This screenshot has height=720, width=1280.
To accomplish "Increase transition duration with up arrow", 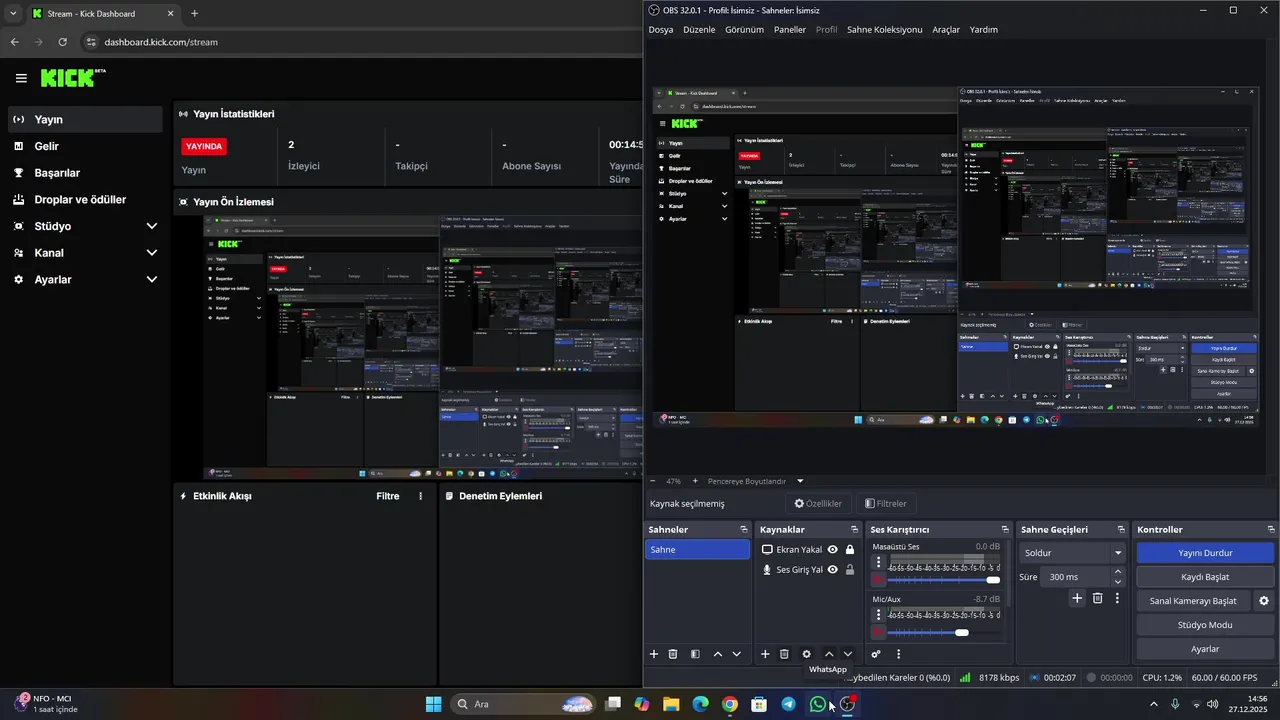I will pyautogui.click(x=1118, y=572).
